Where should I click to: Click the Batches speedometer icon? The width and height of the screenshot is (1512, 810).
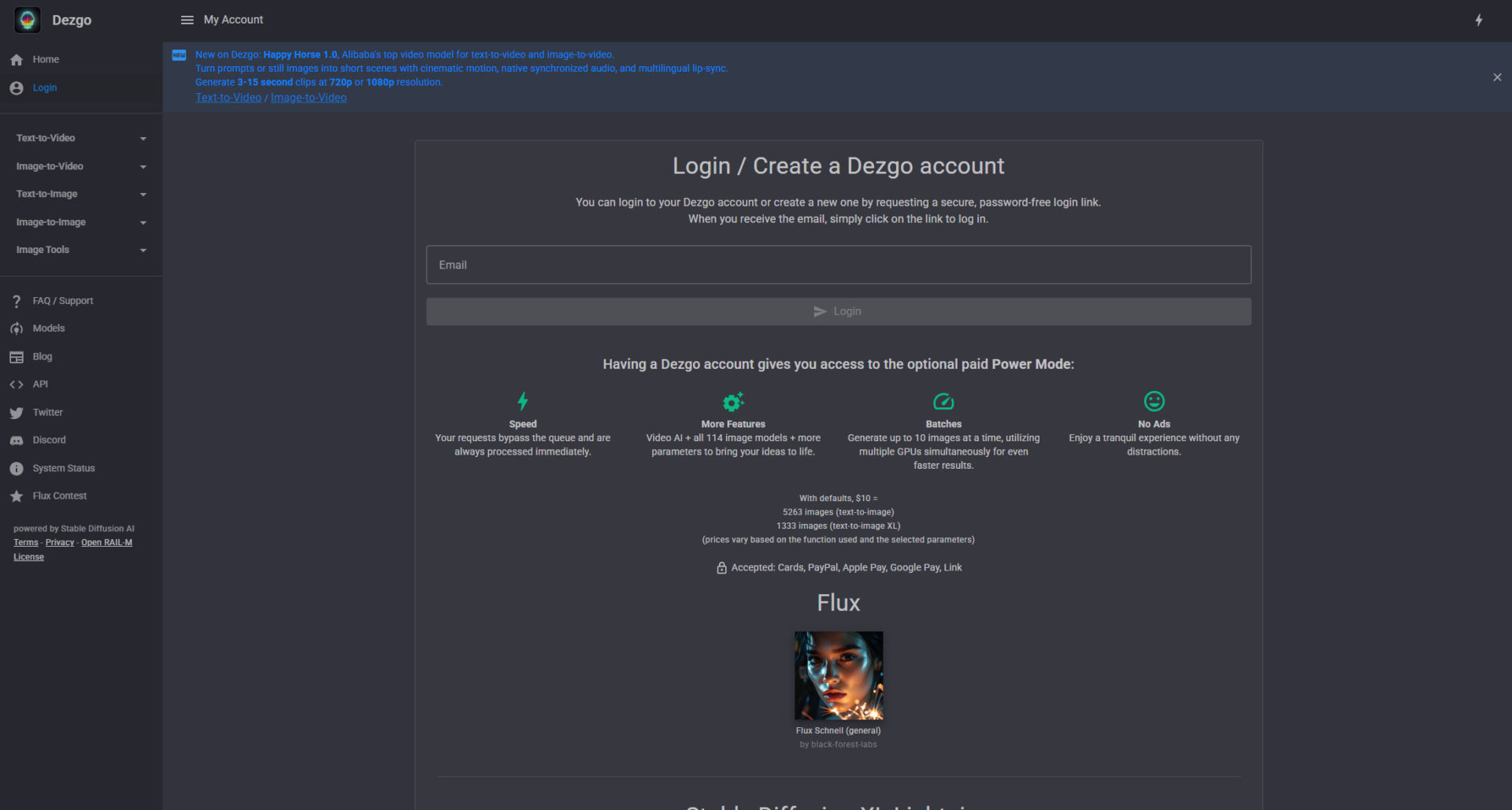pyautogui.click(x=943, y=402)
